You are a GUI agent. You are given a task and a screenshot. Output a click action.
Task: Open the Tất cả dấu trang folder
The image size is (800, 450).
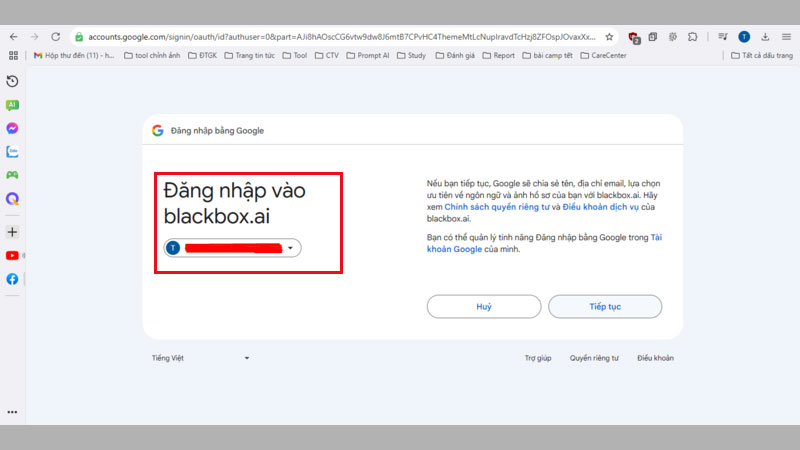762,55
